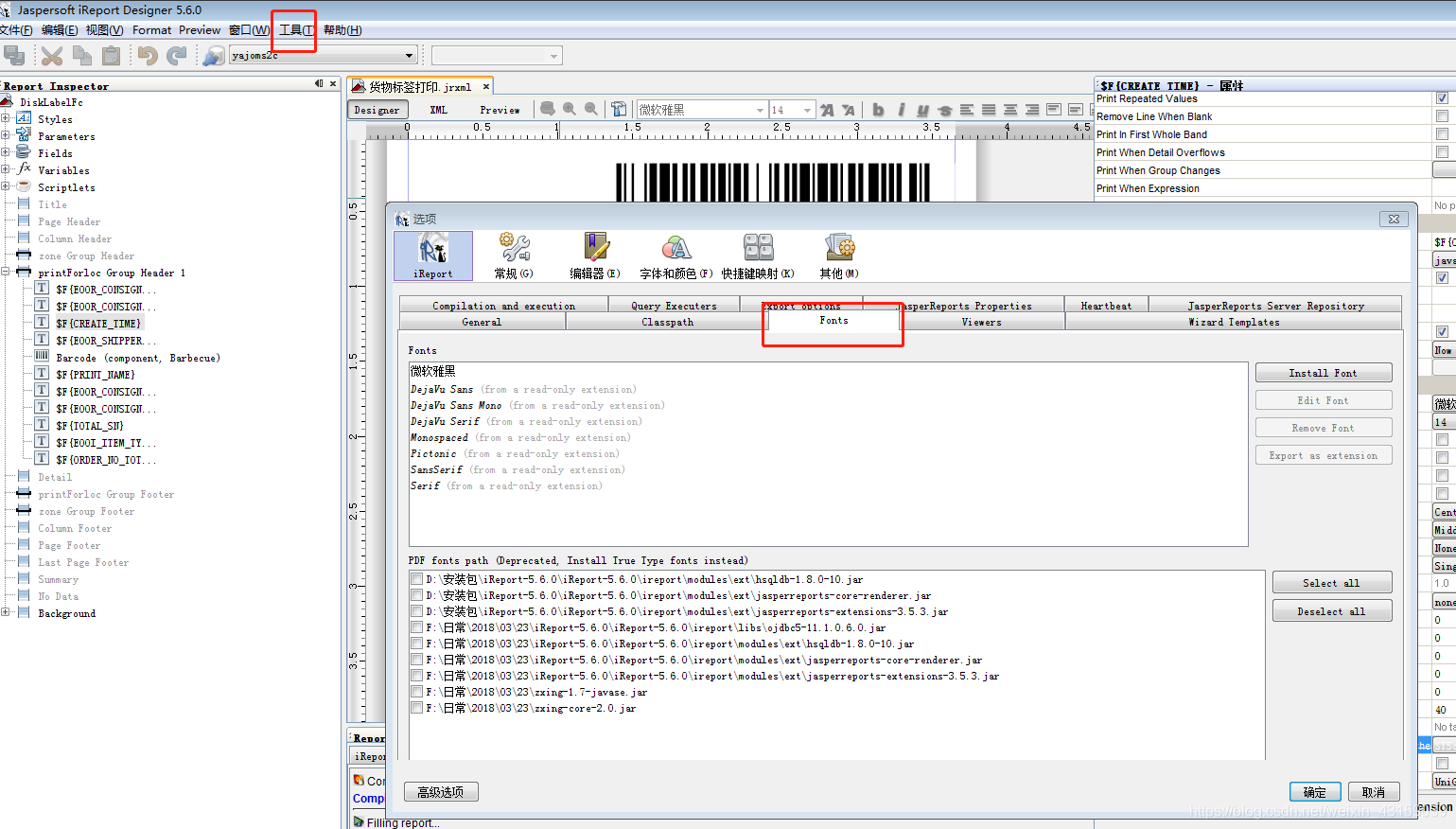
Task: Click the Paste clipboard icon
Action: click(x=112, y=56)
